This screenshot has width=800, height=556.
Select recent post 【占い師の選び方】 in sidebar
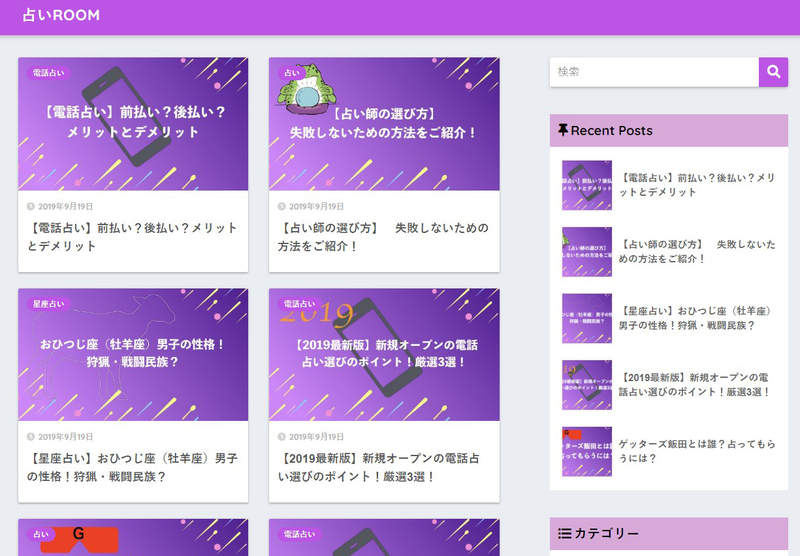698,251
